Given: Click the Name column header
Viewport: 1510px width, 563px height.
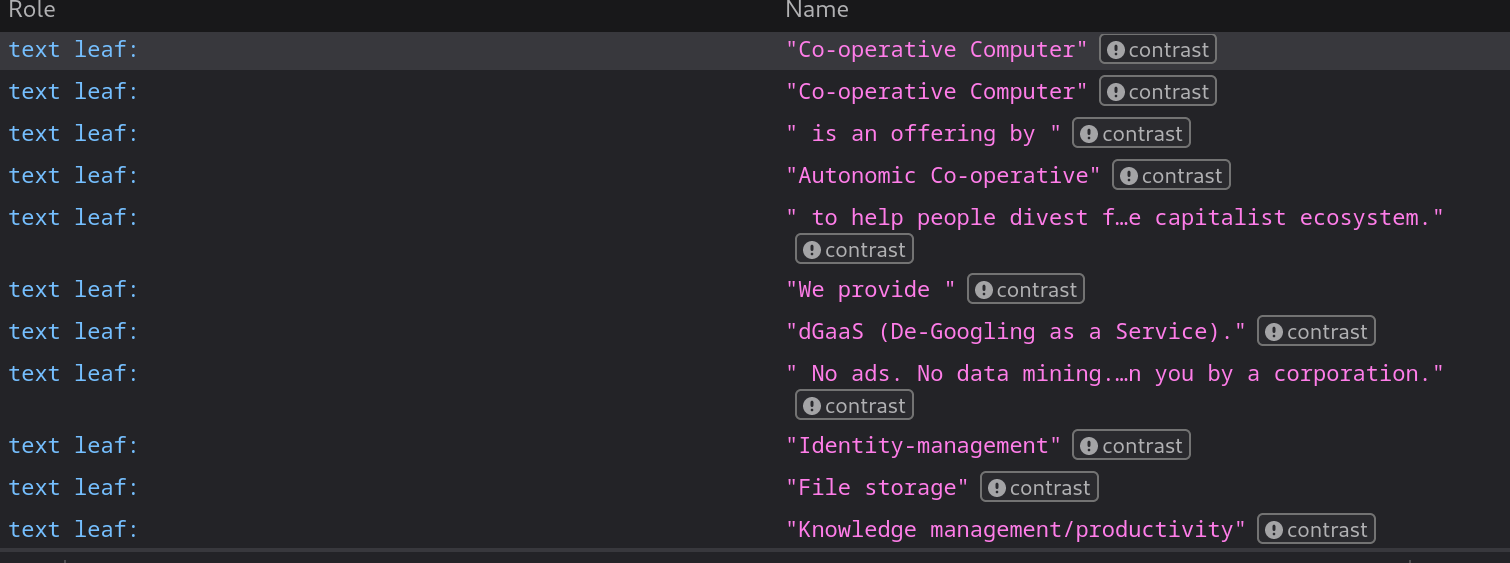Looking at the screenshot, I should click(x=816, y=10).
